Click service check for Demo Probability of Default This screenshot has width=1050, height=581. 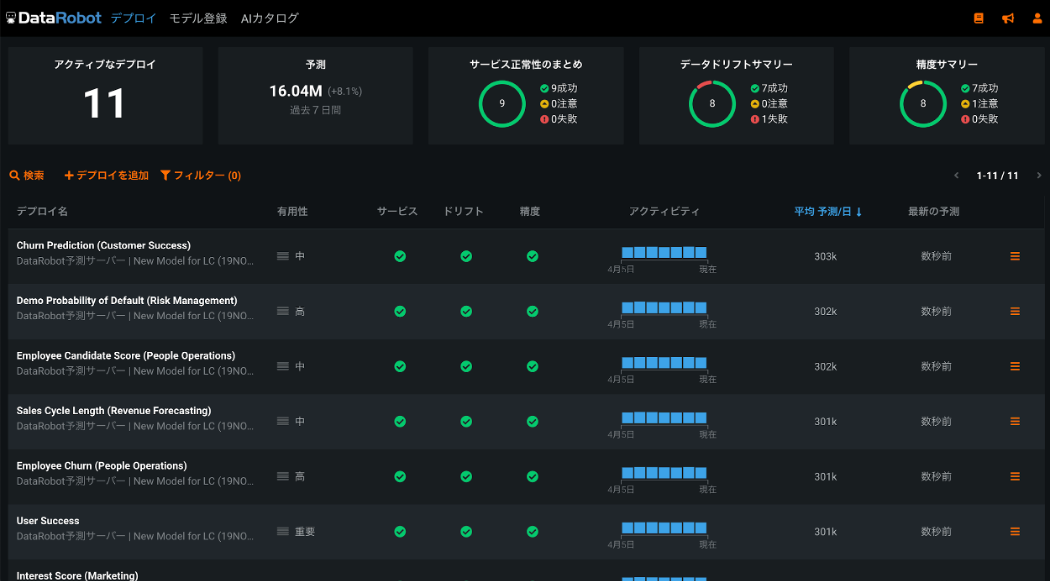pyautogui.click(x=400, y=311)
